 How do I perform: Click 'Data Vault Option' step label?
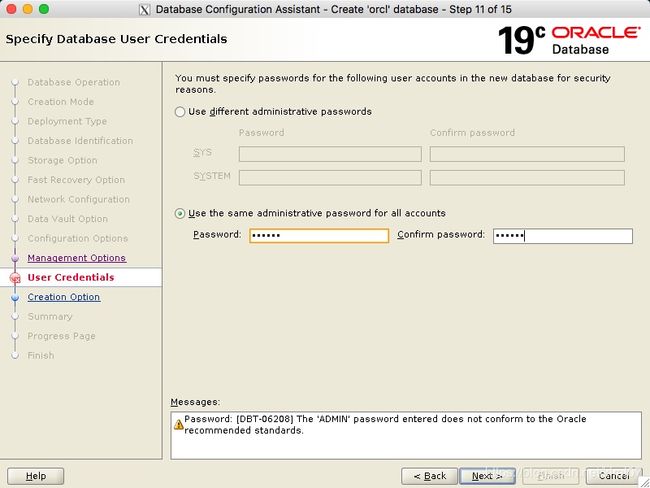[68, 219]
